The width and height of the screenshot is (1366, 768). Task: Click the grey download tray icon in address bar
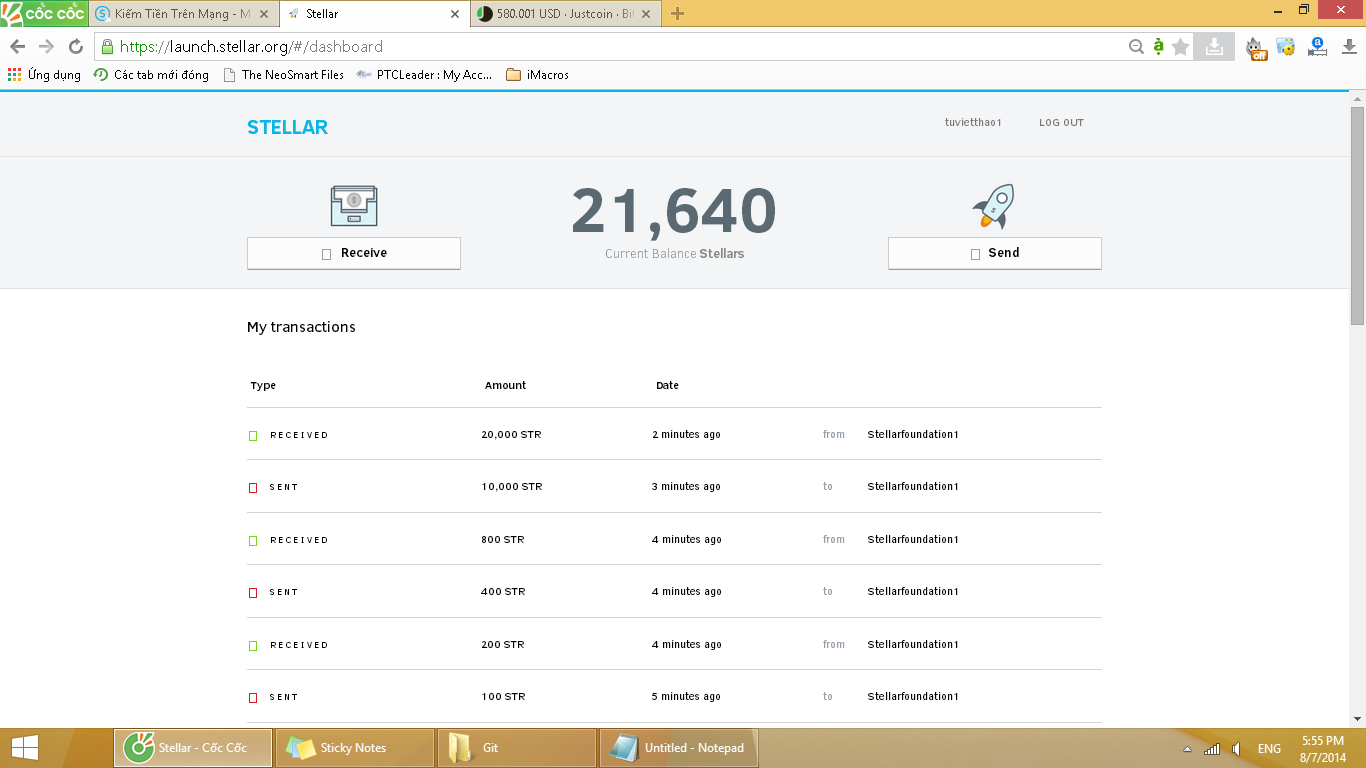coord(1214,46)
